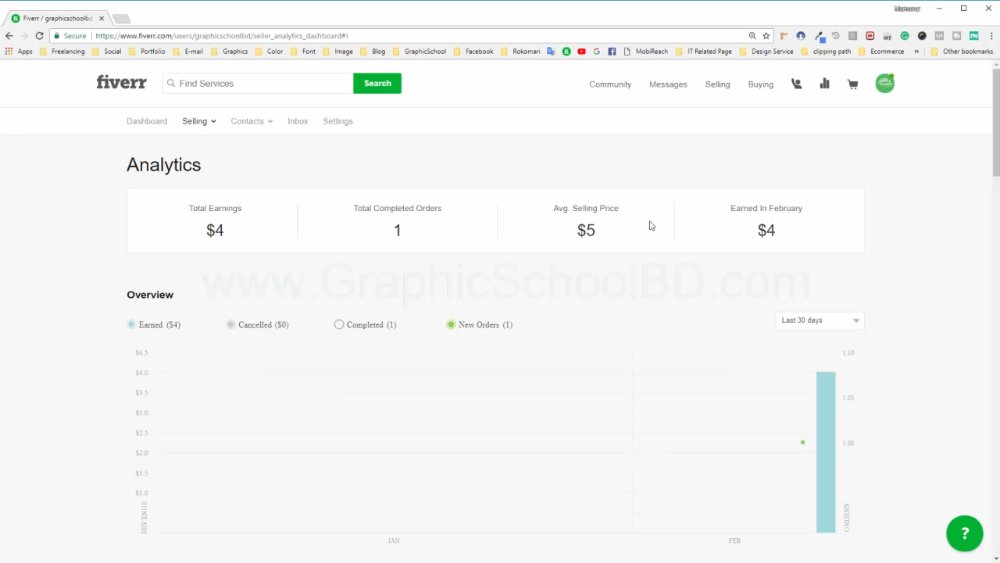
Task: Click the zoom magnifier icon in address bar
Action: point(752,36)
